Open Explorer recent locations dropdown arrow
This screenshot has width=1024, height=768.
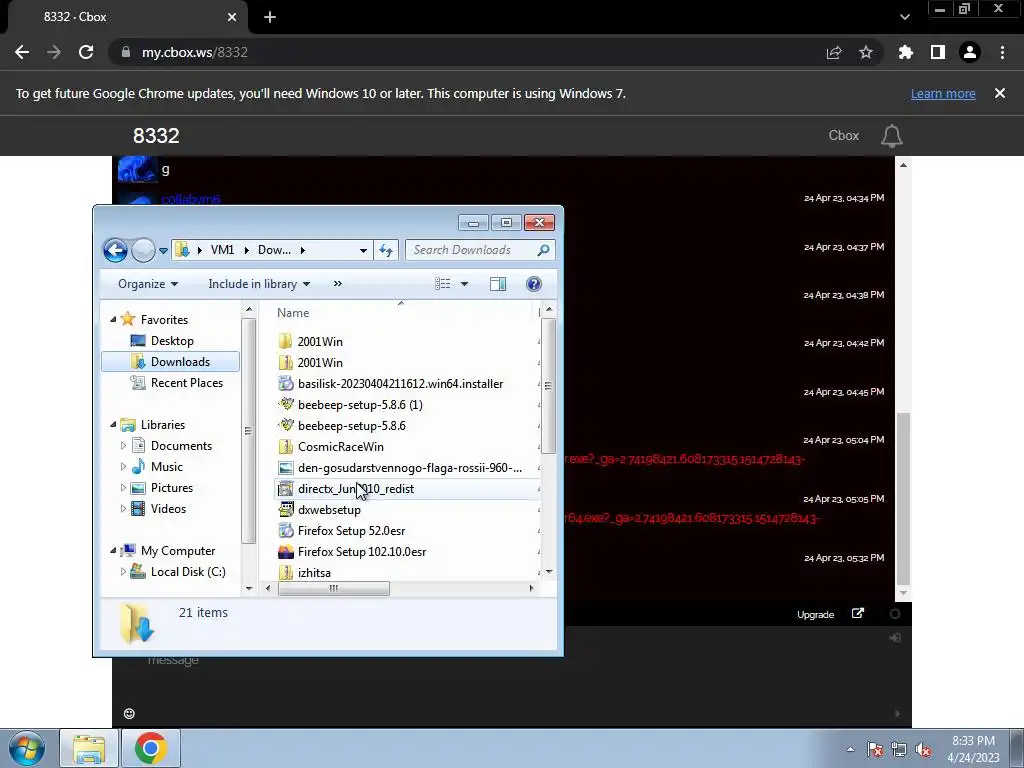pos(163,251)
